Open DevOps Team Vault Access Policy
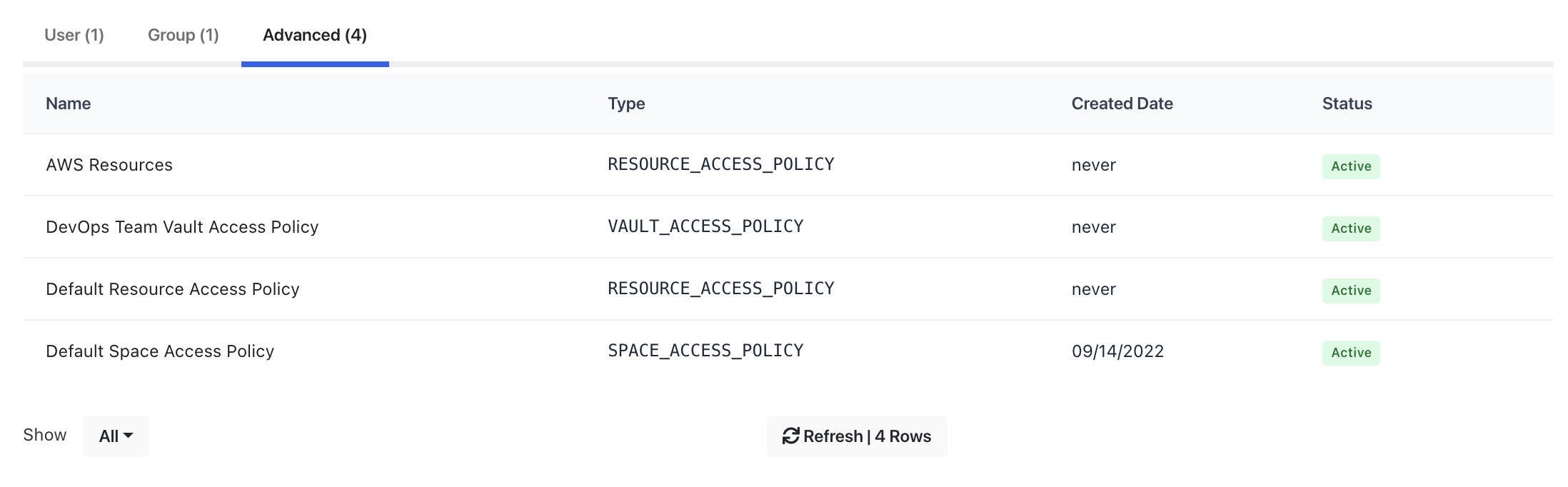The image size is (1568, 487). point(182,227)
